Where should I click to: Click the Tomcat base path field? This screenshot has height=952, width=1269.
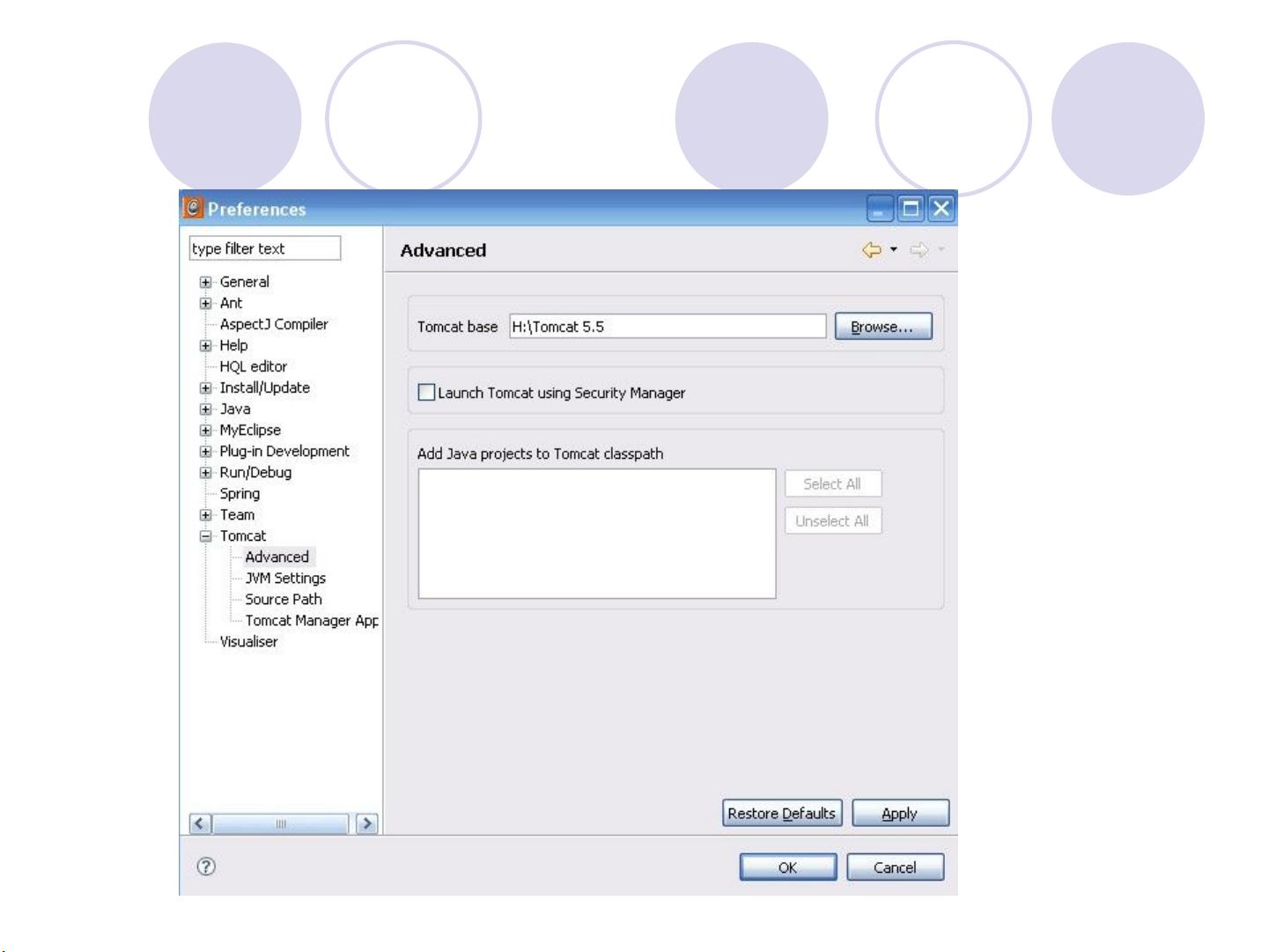coord(668,327)
